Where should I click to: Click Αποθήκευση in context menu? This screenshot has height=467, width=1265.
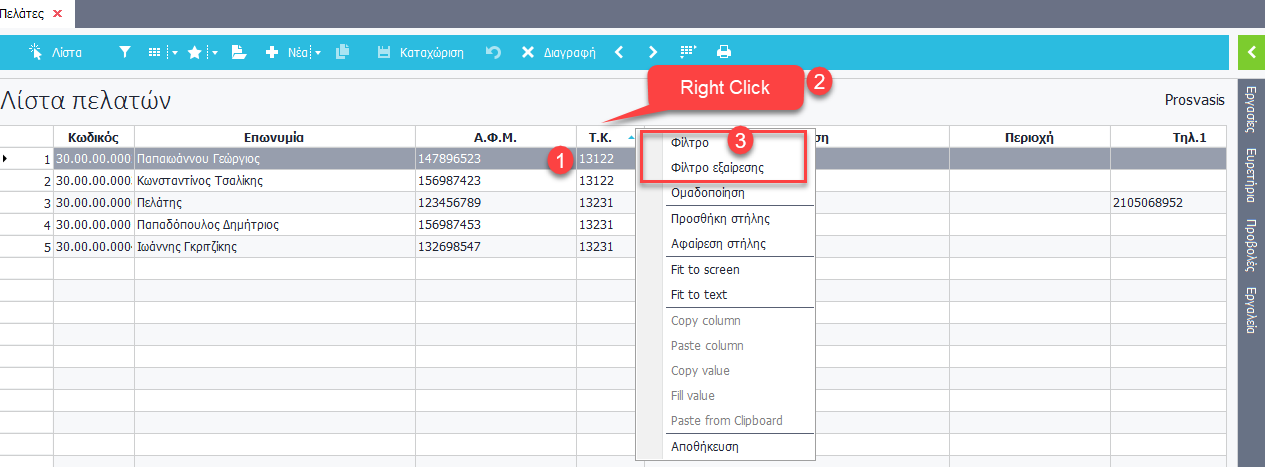(x=705, y=447)
